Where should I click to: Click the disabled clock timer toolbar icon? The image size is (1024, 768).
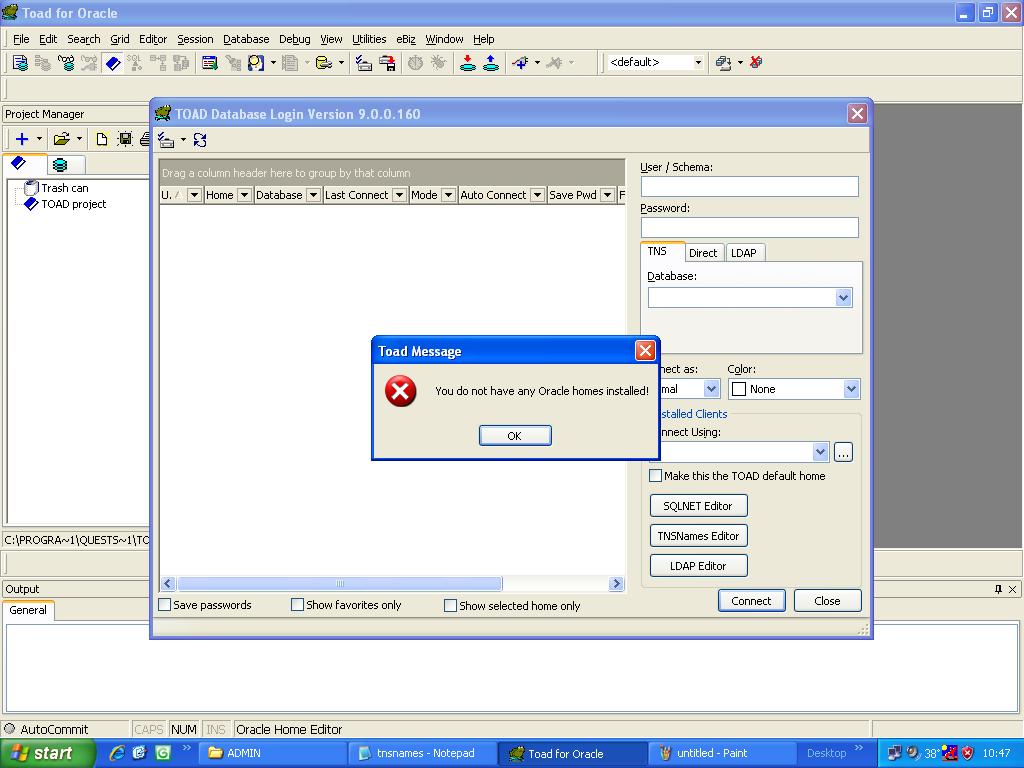(415, 63)
